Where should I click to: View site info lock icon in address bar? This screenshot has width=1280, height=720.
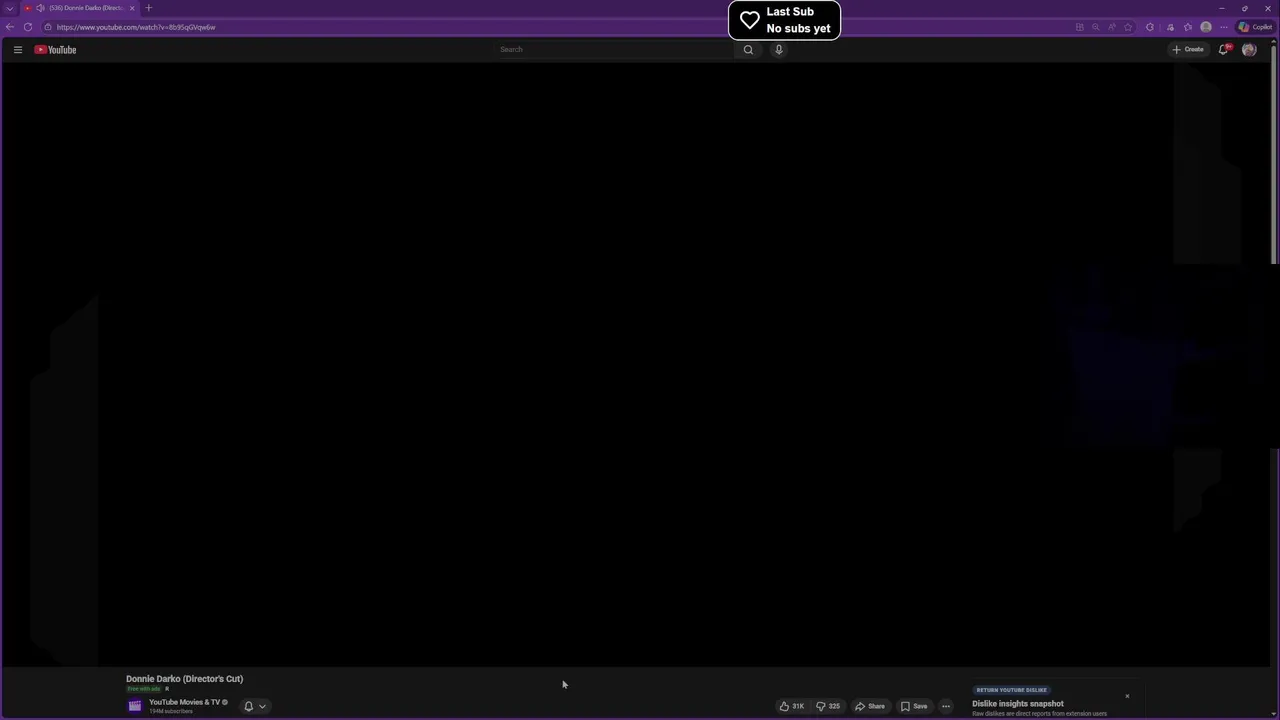(47, 27)
